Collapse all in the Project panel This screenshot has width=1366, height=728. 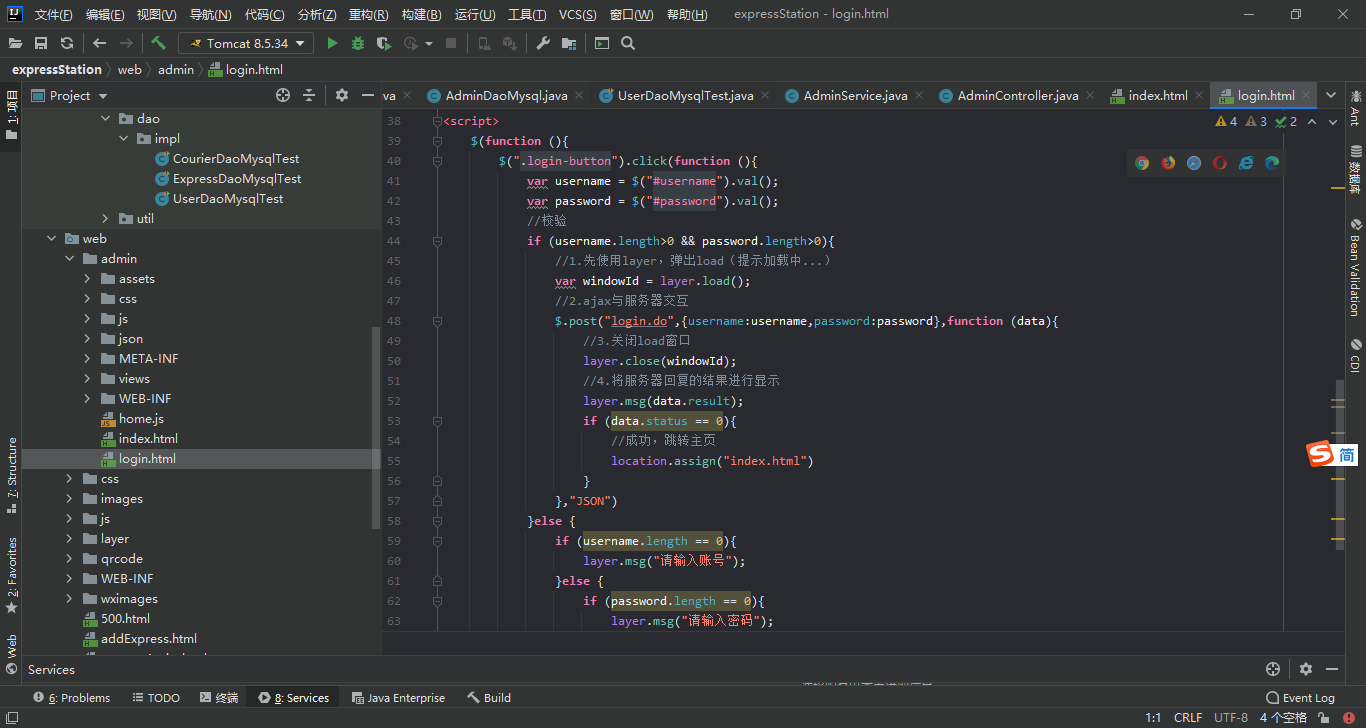309,95
